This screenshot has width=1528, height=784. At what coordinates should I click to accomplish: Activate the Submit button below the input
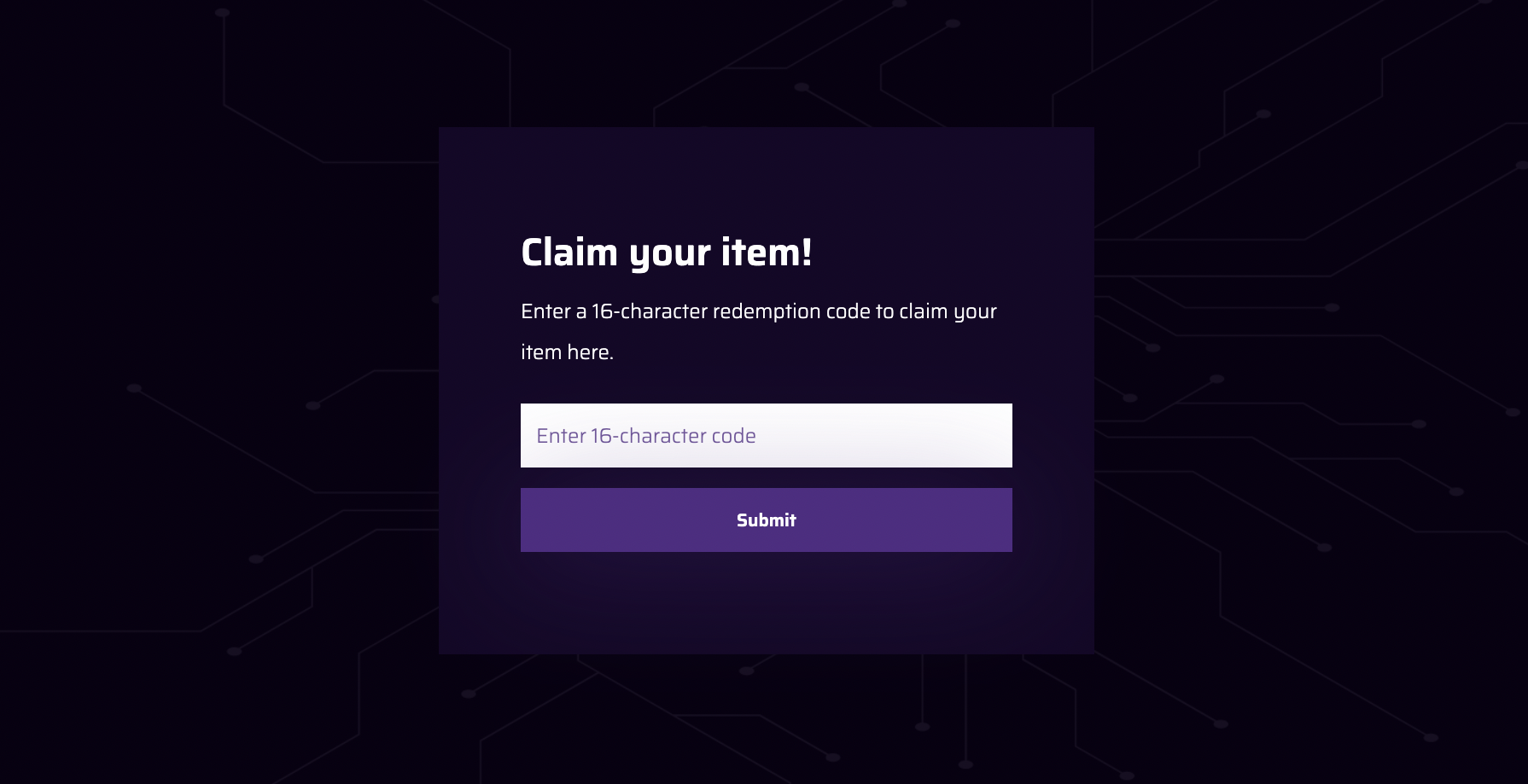point(766,520)
